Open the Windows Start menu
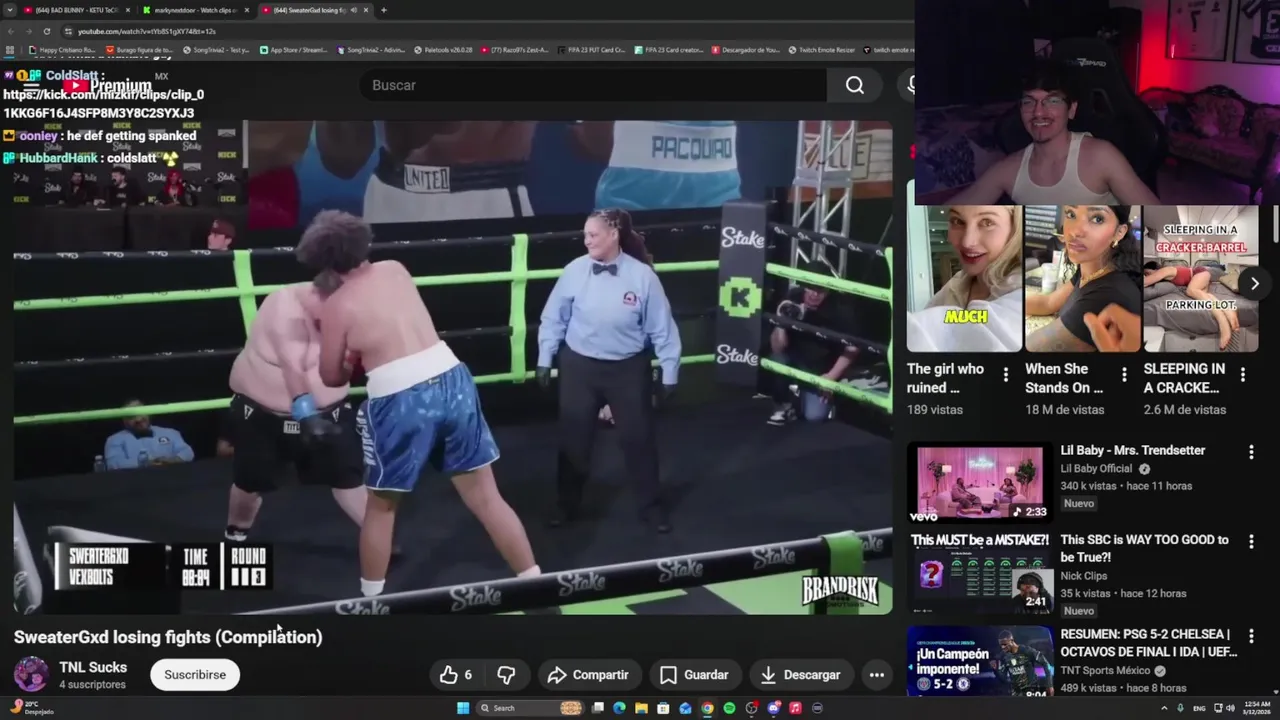Viewport: 1280px width, 720px height. pos(463,708)
